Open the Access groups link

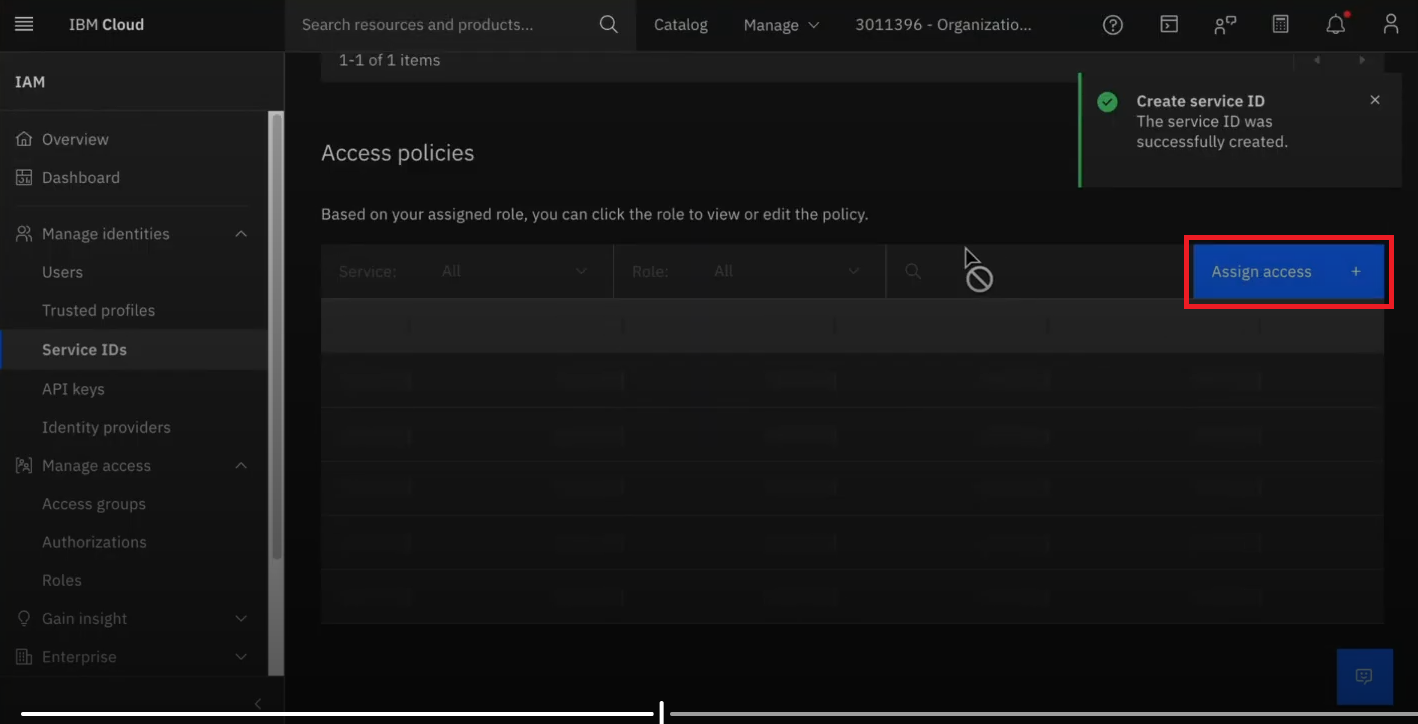click(x=94, y=504)
